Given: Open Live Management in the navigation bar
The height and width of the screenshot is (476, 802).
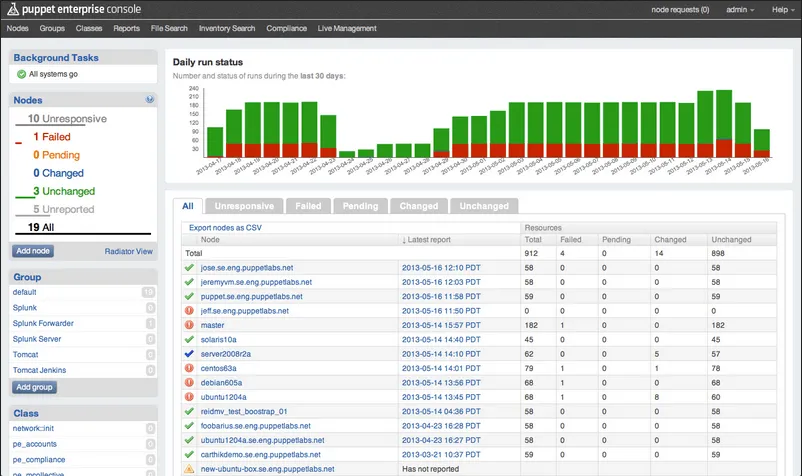Looking at the screenshot, I should click(x=347, y=29).
